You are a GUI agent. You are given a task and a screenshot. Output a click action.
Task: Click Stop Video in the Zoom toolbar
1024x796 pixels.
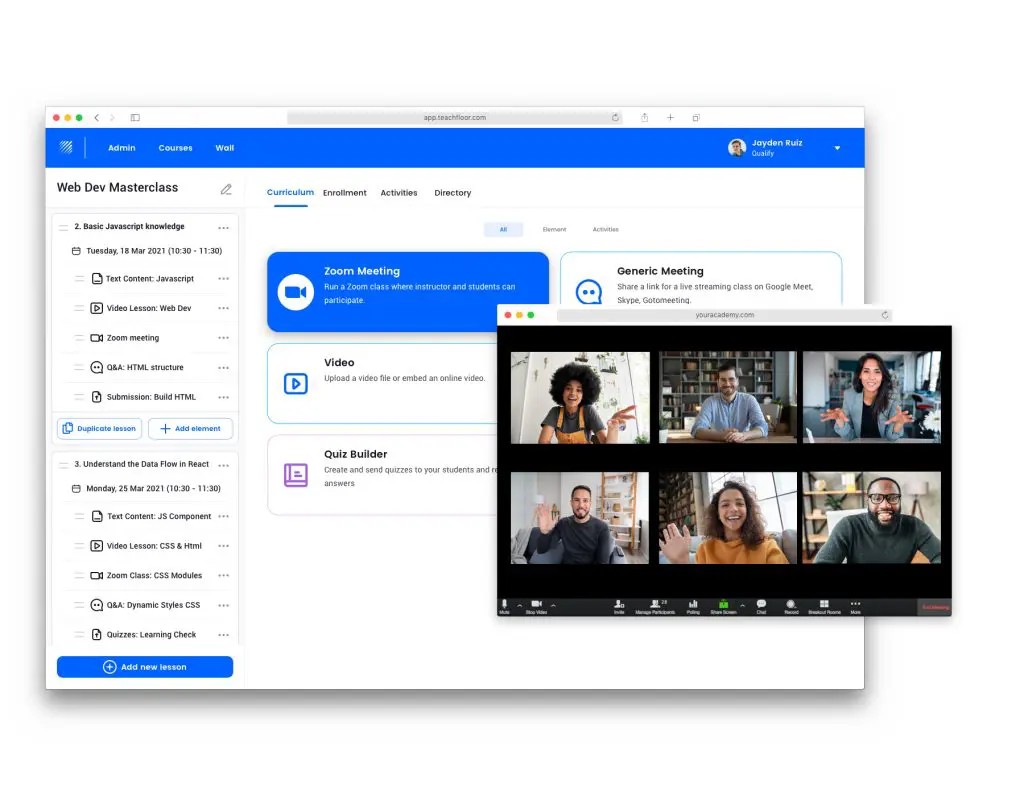[x=536, y=607]
